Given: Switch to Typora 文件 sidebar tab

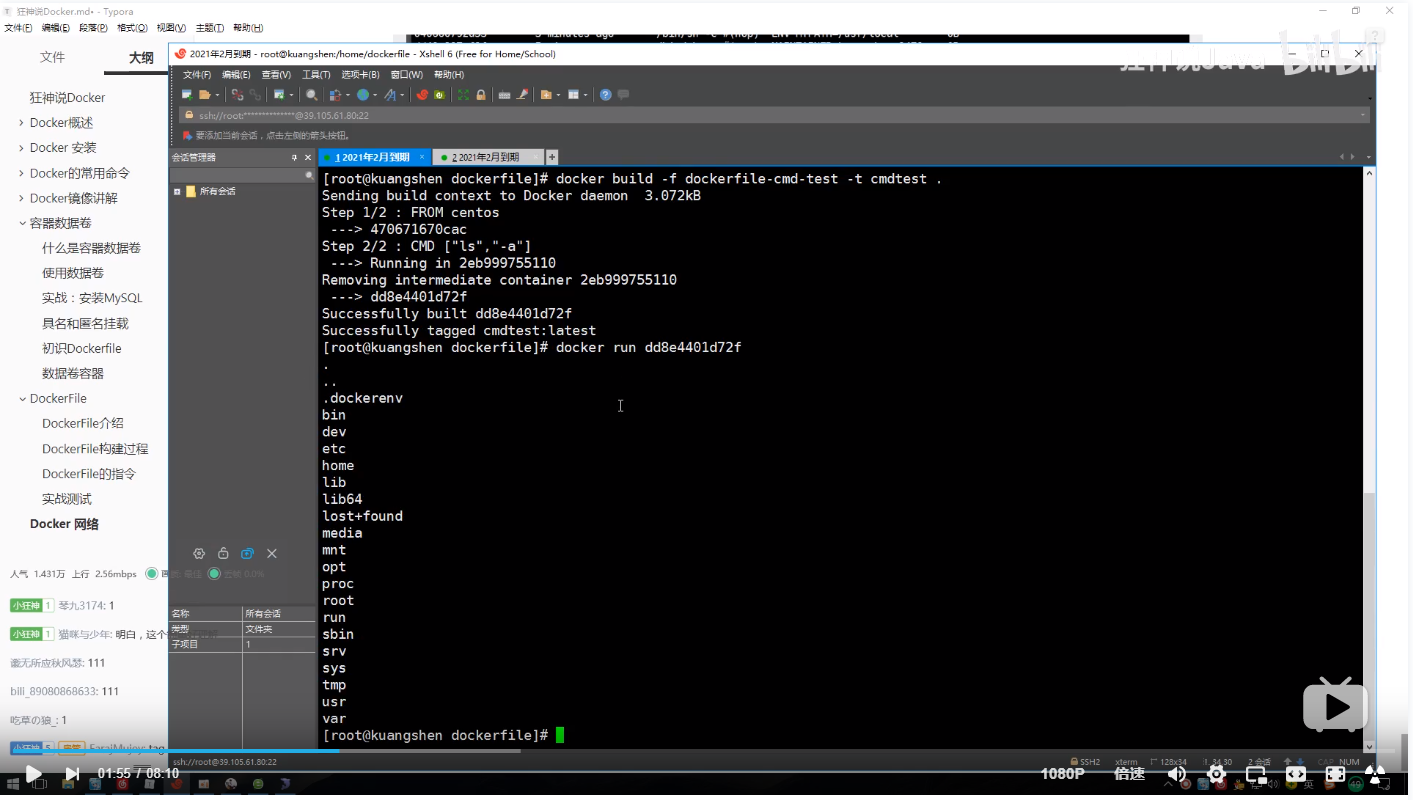Looking at the screenshot, I should click(52, 57).
